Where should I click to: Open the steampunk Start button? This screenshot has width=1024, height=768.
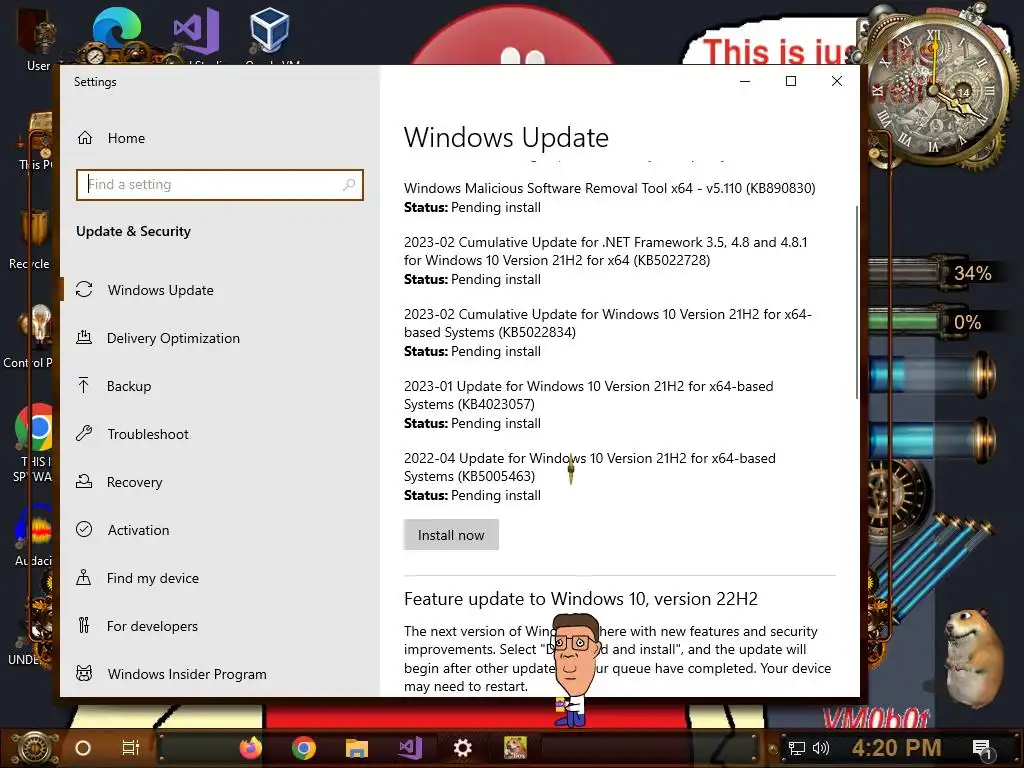(34, 747)
